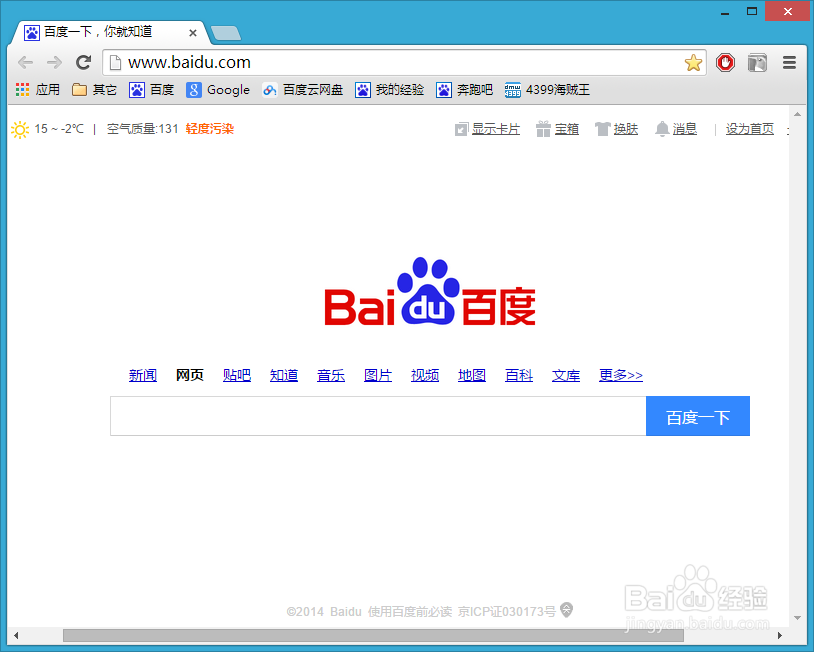Click the badge icon after ICP number
814x652 pixels.
pos(566,610)
